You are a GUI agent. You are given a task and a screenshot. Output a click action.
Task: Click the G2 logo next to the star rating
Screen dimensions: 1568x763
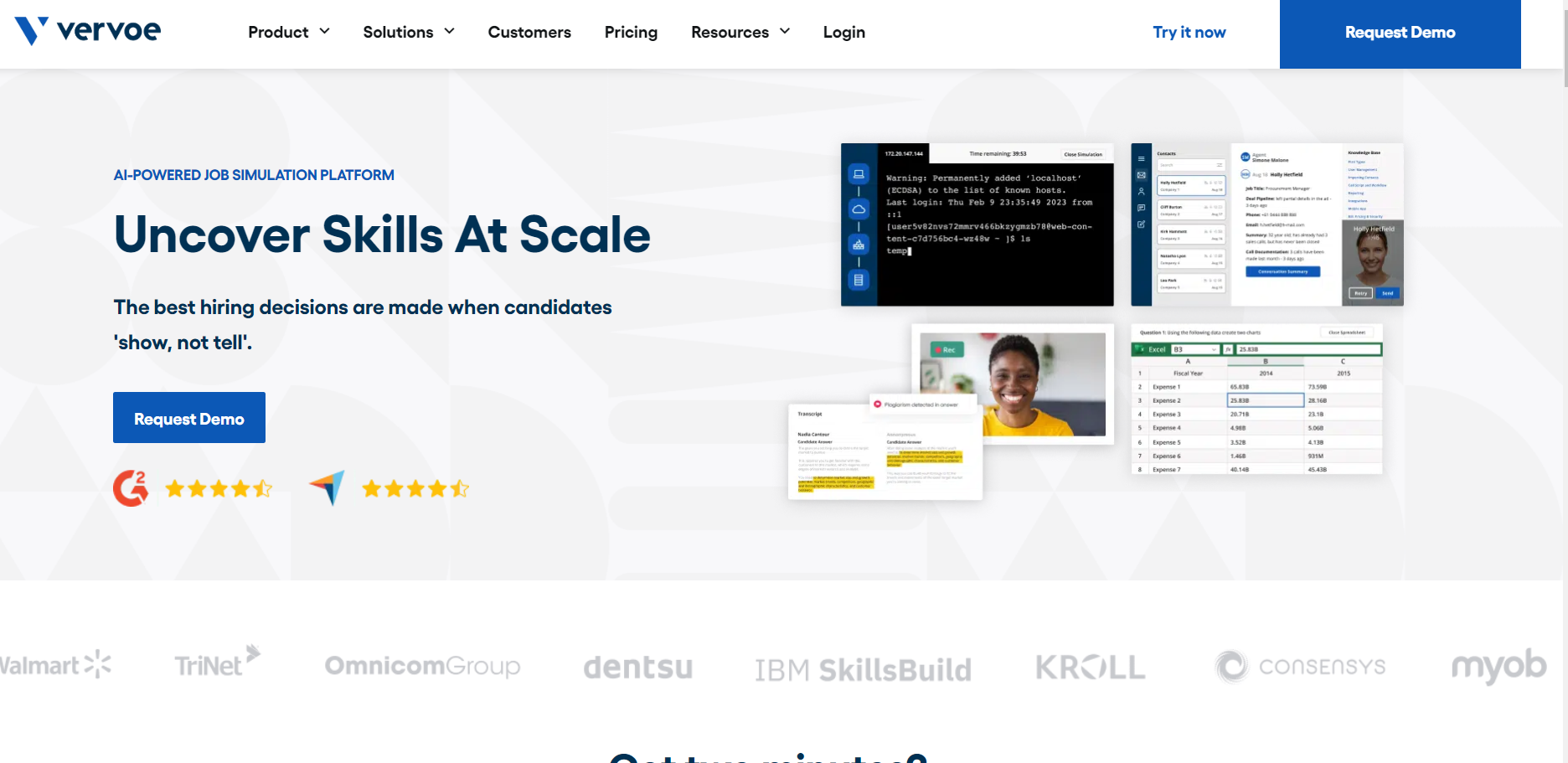(x=131, y=487)
